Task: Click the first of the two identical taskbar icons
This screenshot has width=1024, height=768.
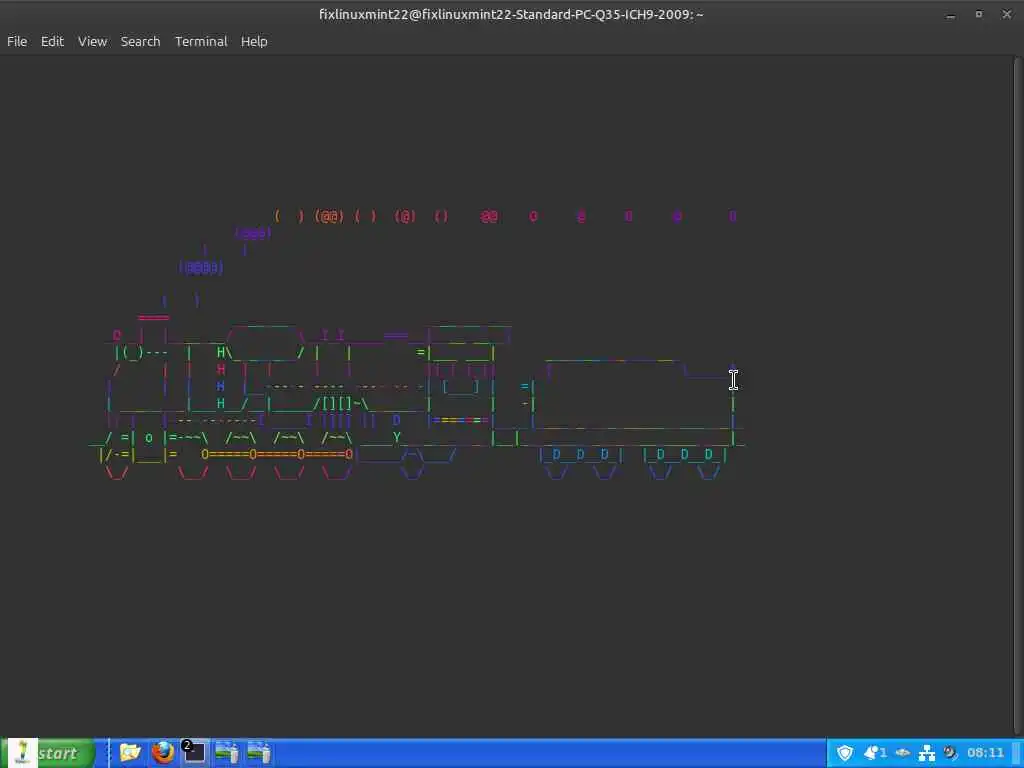Action: 227,752
